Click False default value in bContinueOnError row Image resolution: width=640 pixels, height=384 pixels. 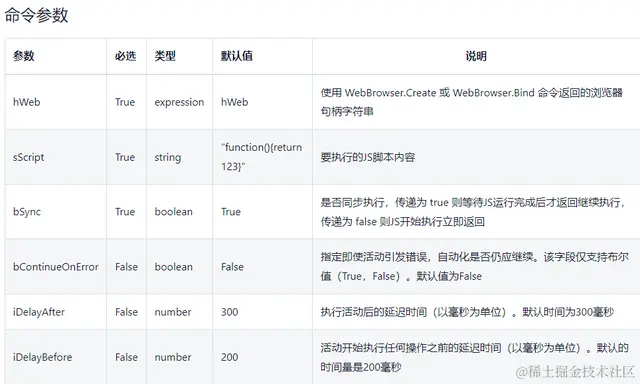(x=233, y=267)
